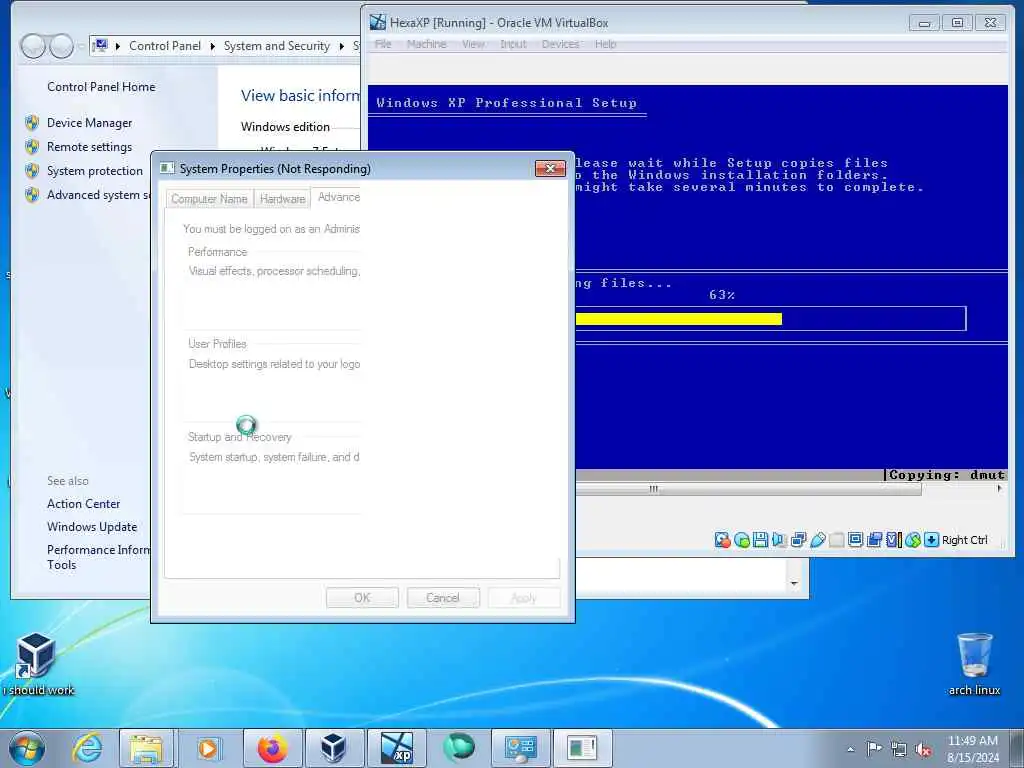
Task: Click the USB devices icon in VirtualBox status bar
Action: [818, 540]
